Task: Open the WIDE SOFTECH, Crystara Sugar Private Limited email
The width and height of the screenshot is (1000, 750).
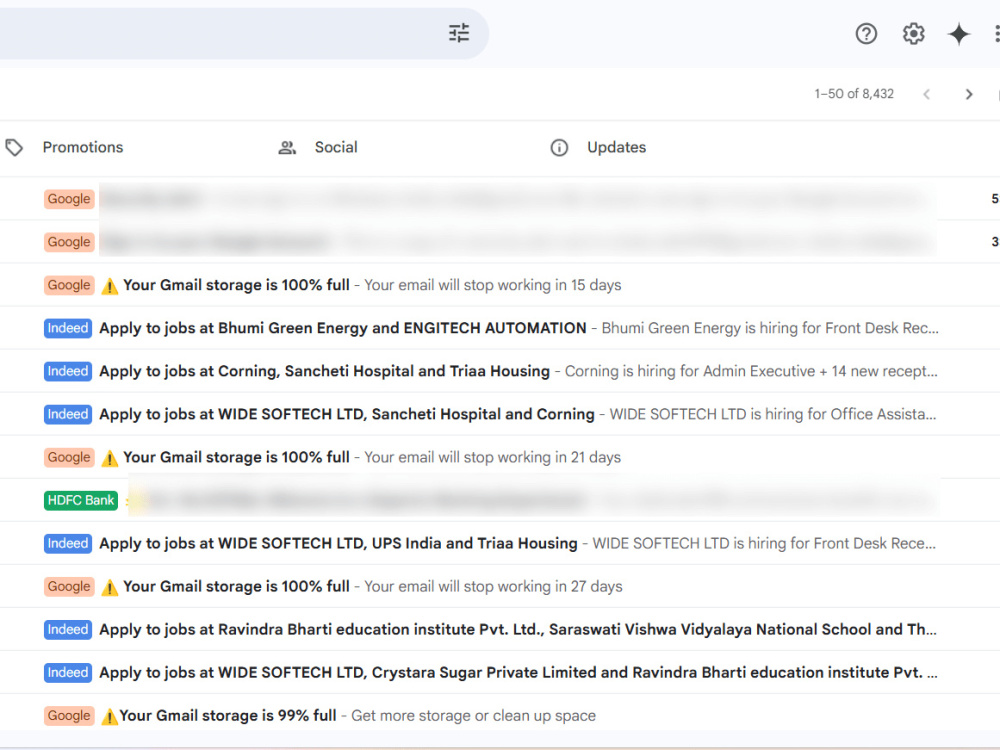Action: (x=500, y=672)
